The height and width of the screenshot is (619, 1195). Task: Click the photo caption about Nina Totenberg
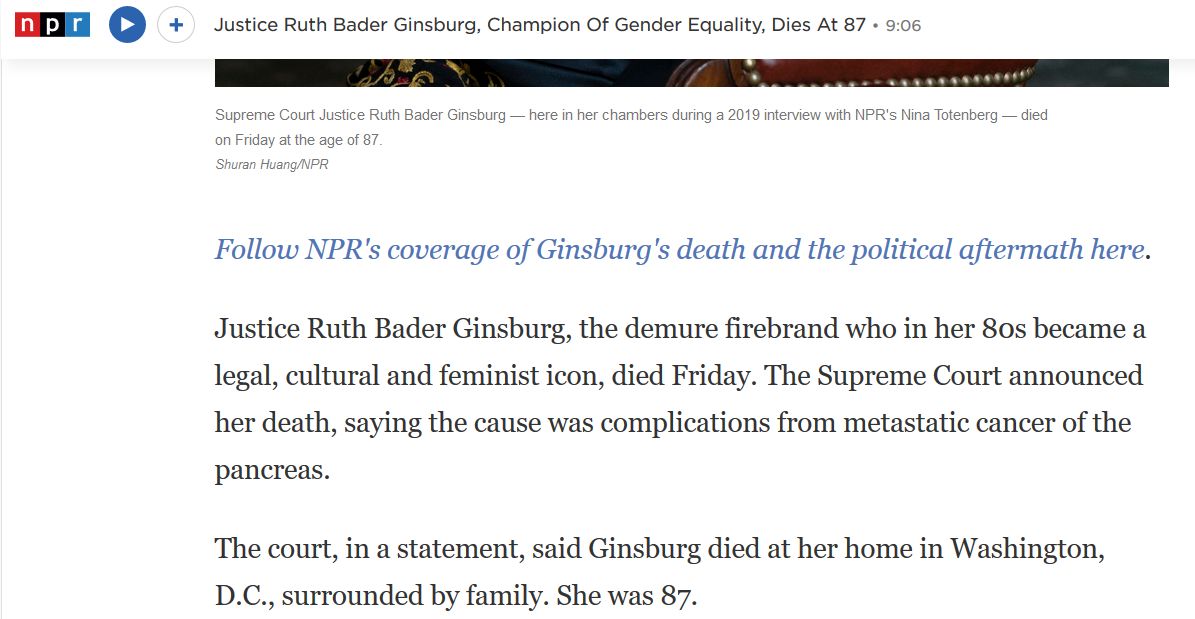(x=631, y=128)
